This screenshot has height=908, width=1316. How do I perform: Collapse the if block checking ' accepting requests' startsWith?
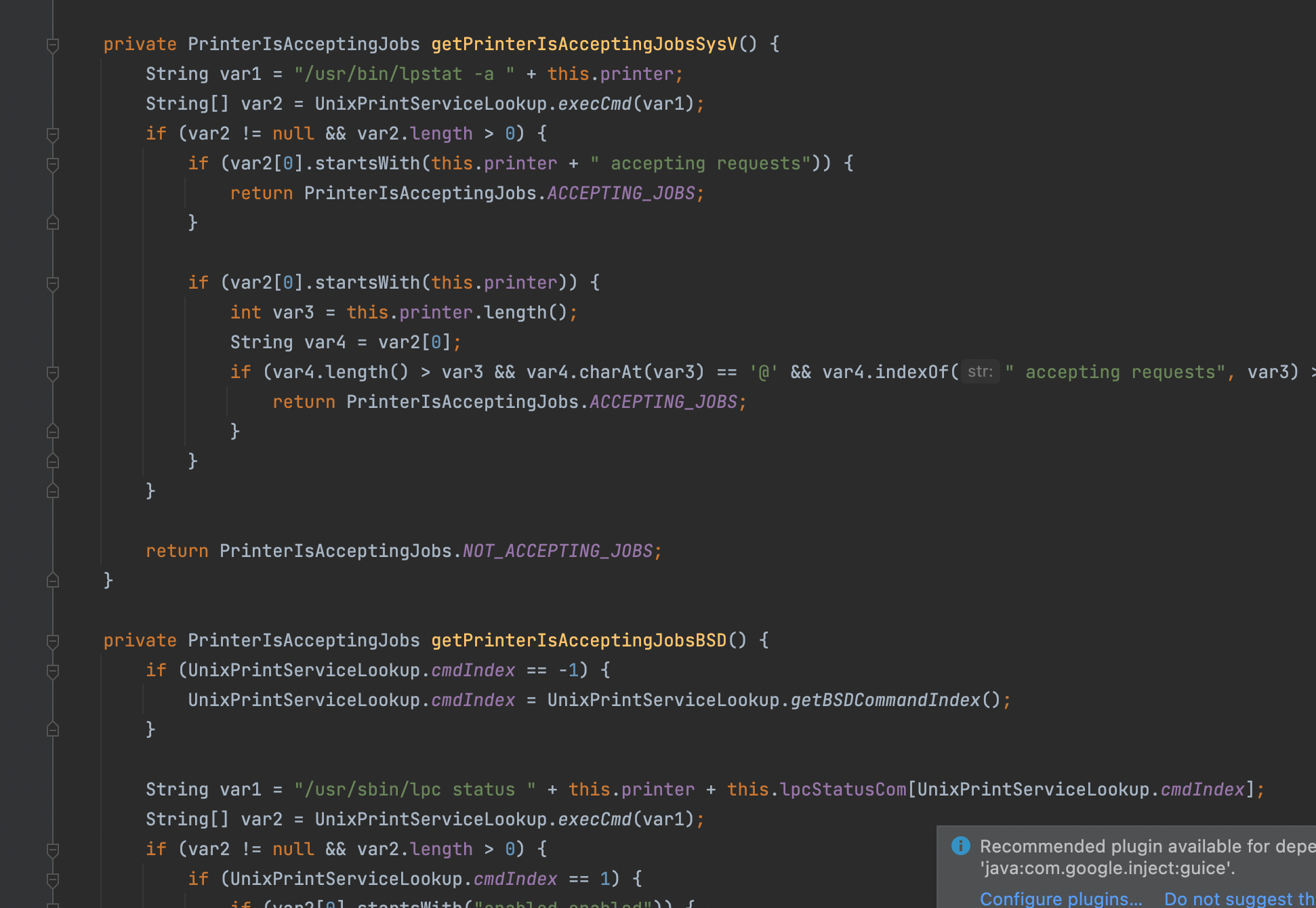[x=53, y=164]
